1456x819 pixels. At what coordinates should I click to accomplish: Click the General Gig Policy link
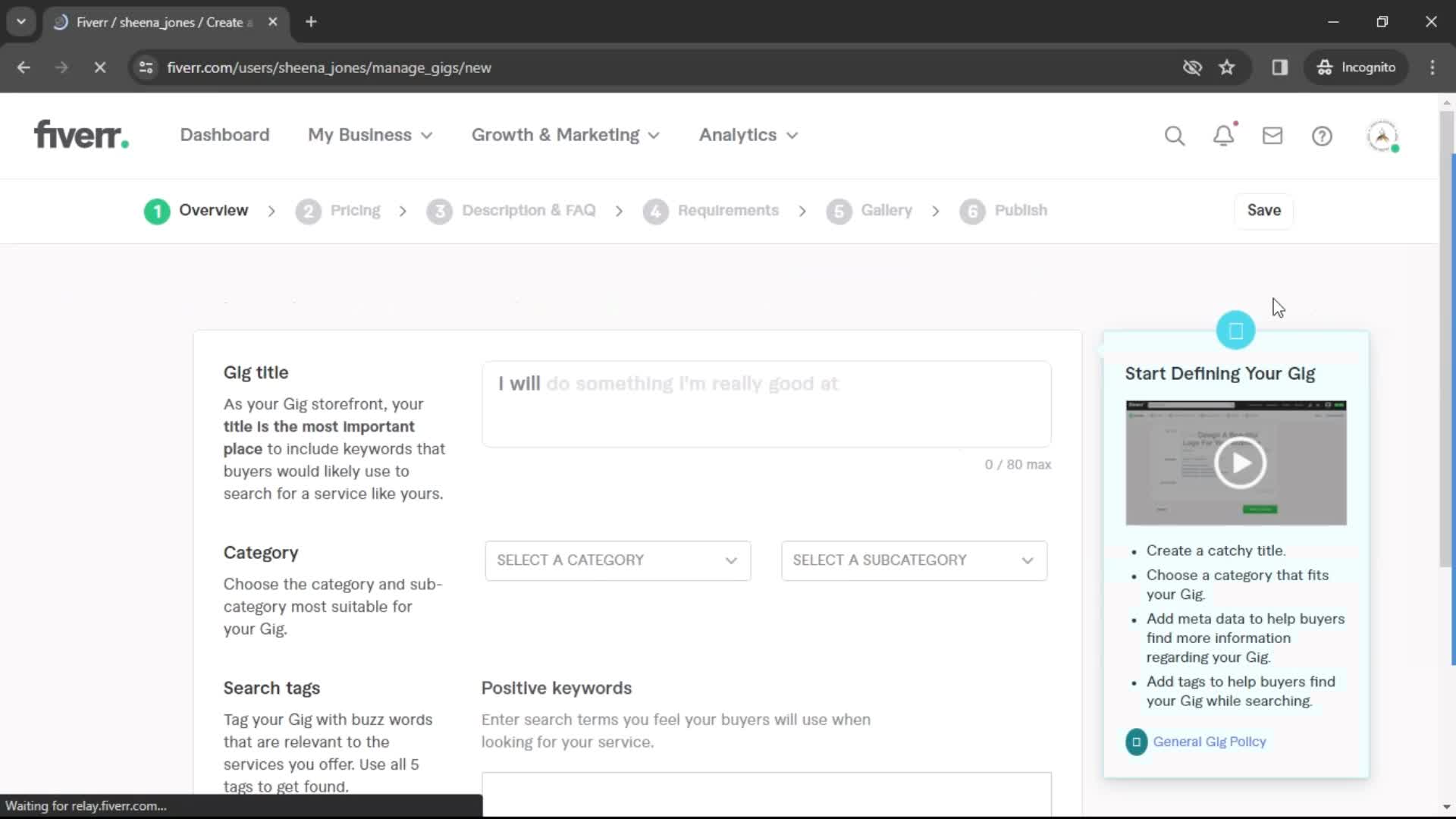click(x=1209, y=741)
